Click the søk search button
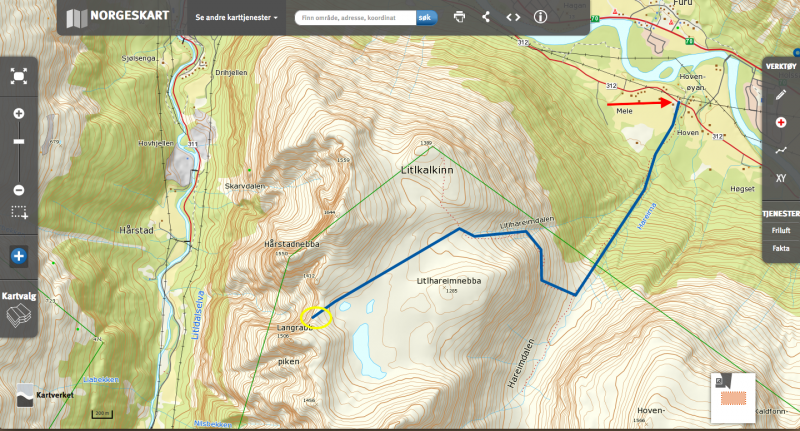 pos(426,17)
